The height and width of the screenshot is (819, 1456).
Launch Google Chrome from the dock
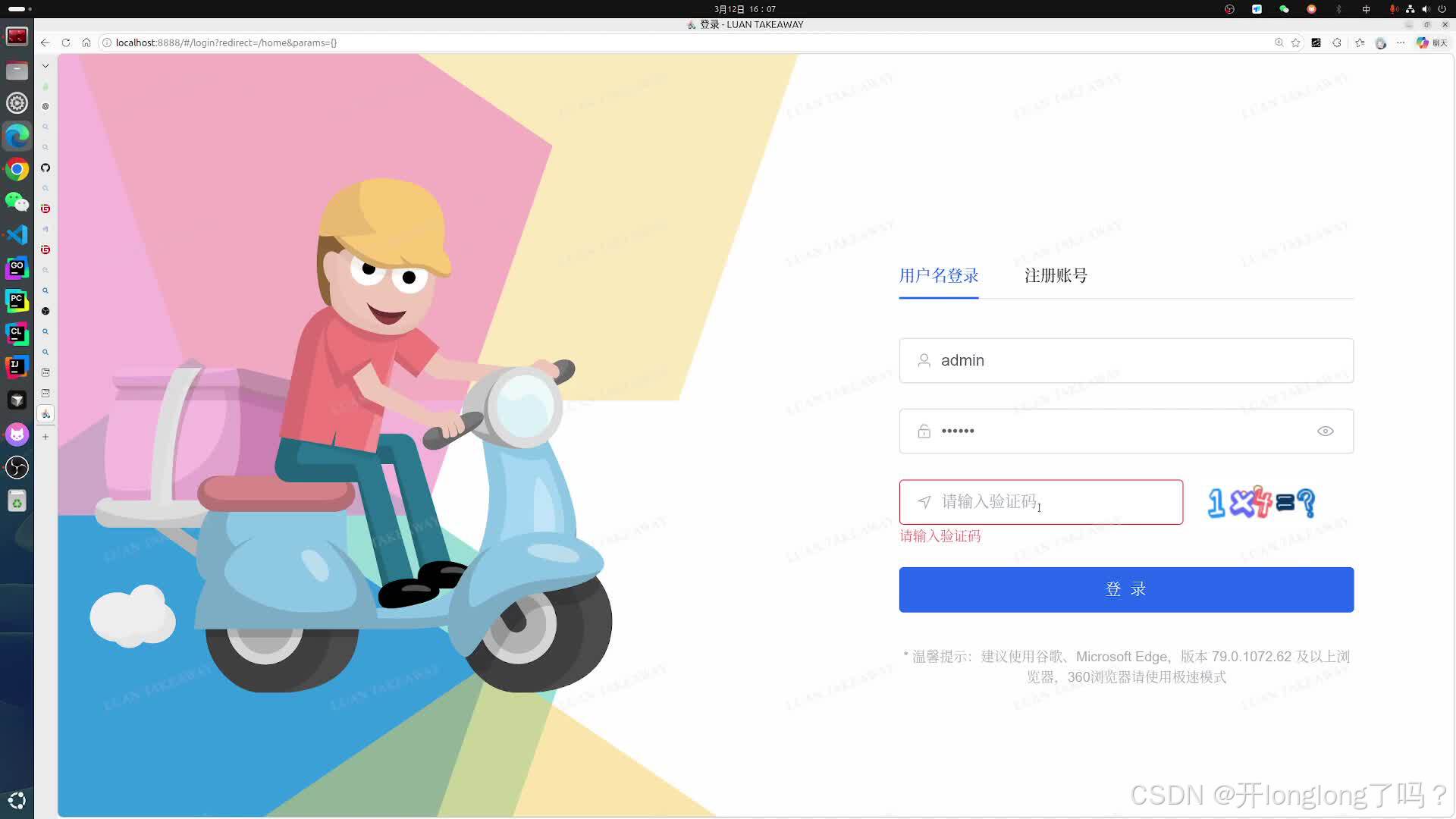[x=17, y=169]
